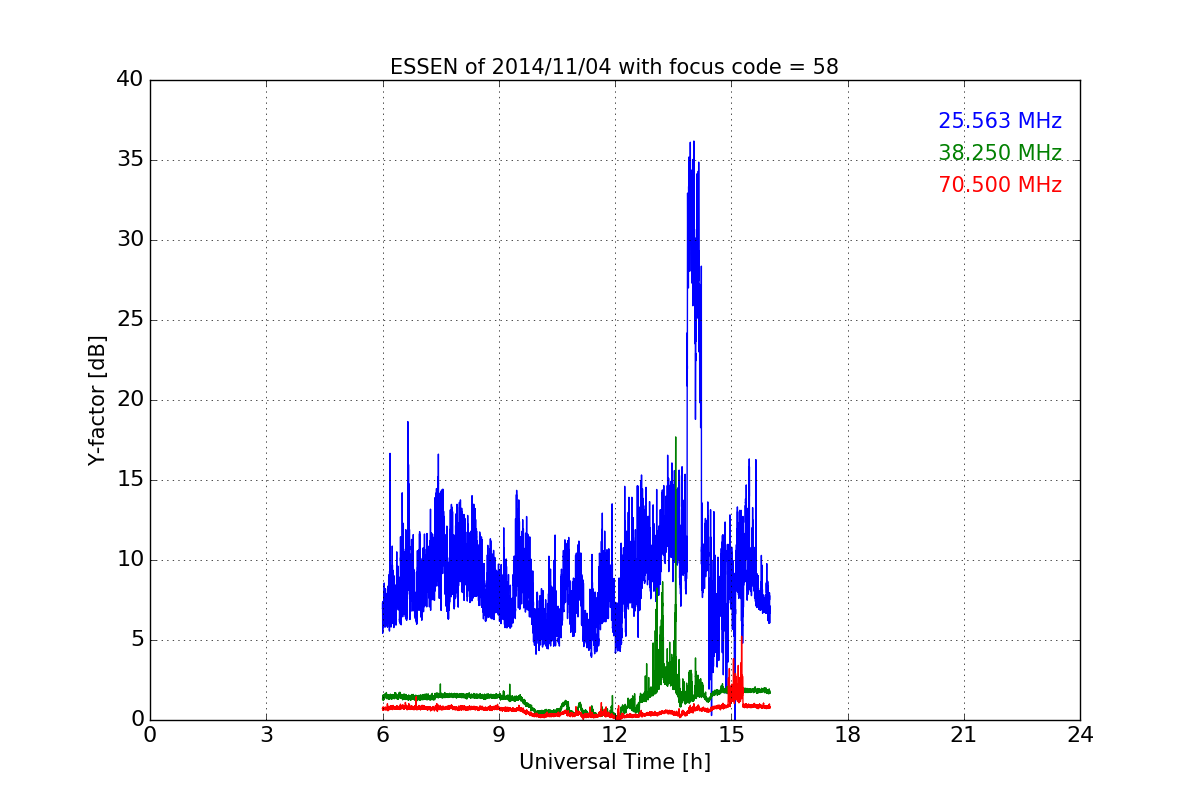The width and height of the screenshot is (1200, 800).
Task: Select the blue 25.563 MHz legend label
Action: coord(1000,121)
